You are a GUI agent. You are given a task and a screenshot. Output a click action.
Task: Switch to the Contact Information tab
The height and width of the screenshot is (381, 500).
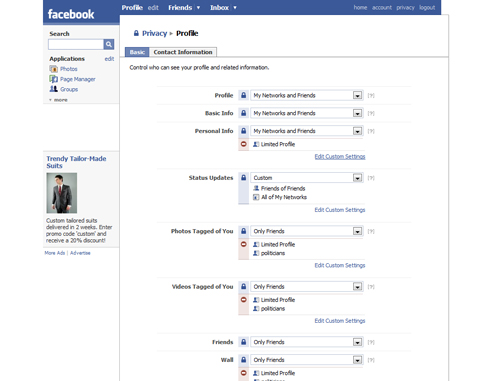[183, 52]
